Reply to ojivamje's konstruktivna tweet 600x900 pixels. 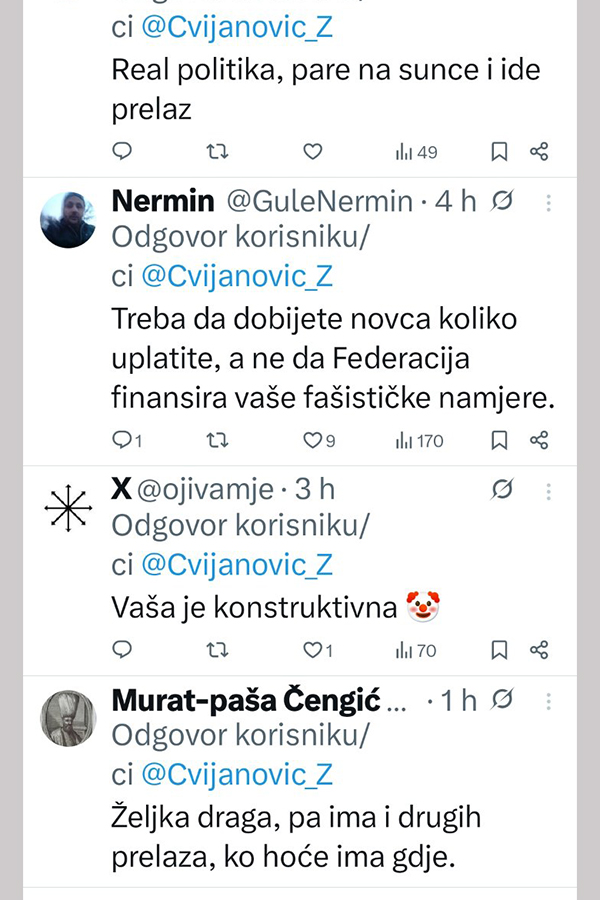point(122,650)
